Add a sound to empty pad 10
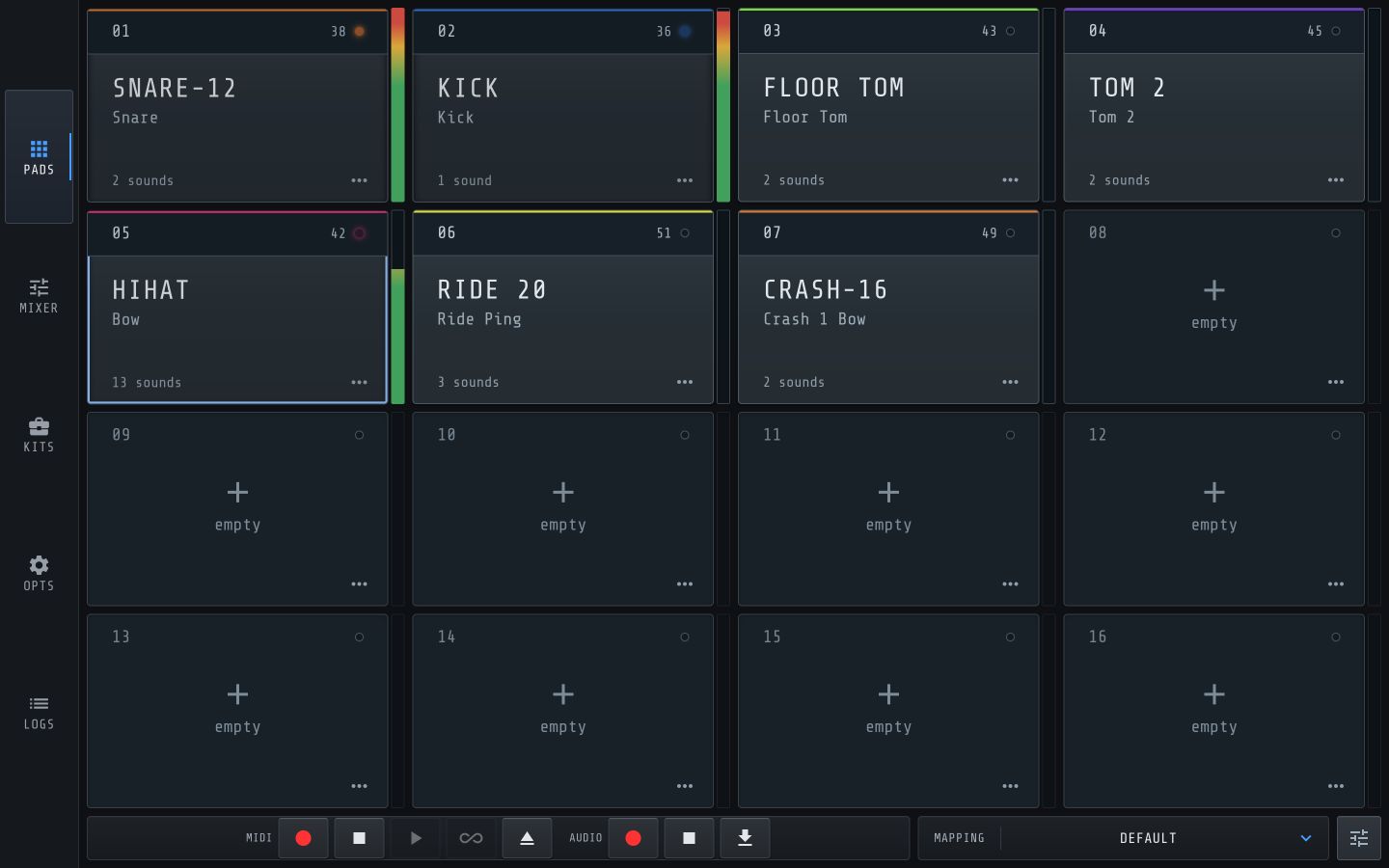Image resolution: width=1389 pixels, height=868 pixels. tap(563, 493)
